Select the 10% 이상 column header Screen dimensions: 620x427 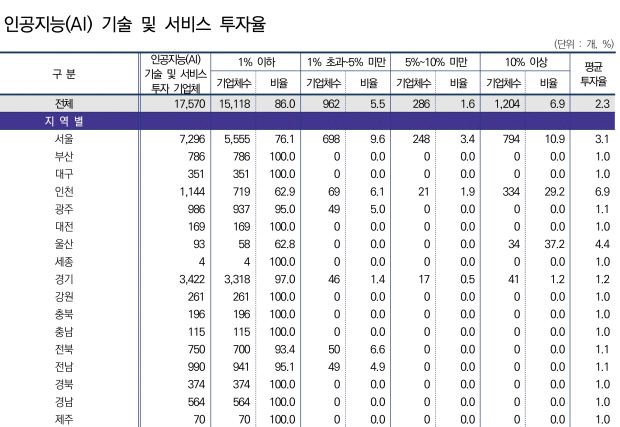tap(522, 62)
